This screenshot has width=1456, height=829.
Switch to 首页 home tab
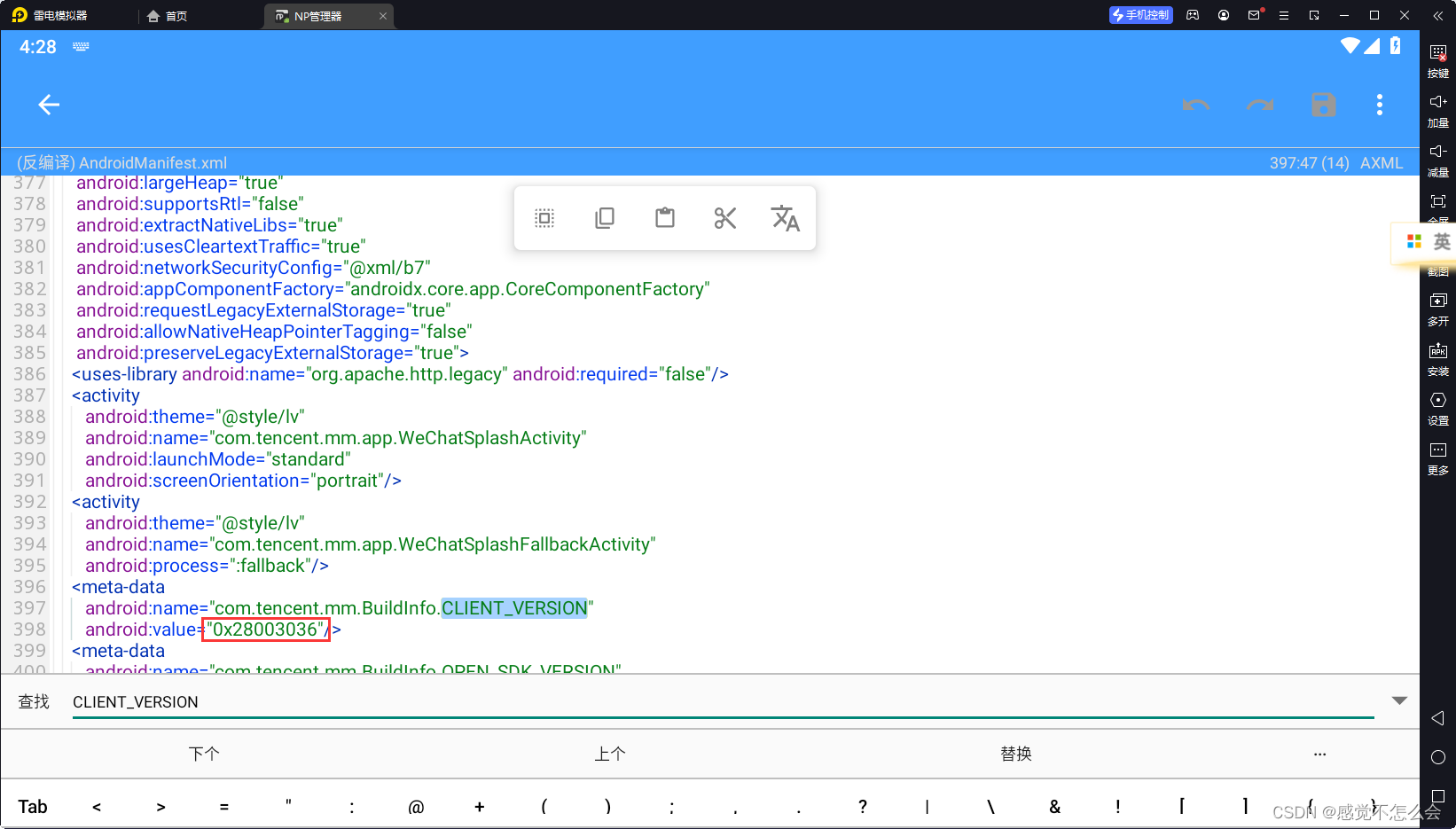tap(168, 16)
